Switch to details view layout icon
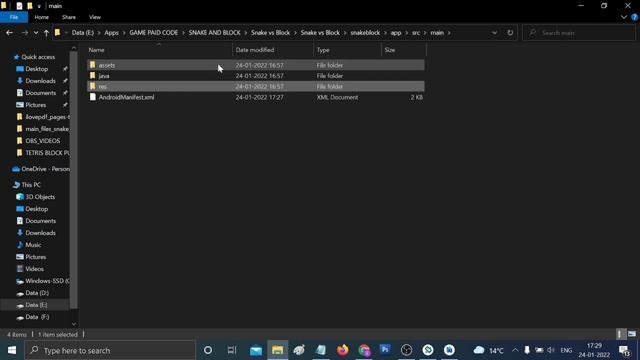This screenshot has width=640, height=360. tap(620, 334)
